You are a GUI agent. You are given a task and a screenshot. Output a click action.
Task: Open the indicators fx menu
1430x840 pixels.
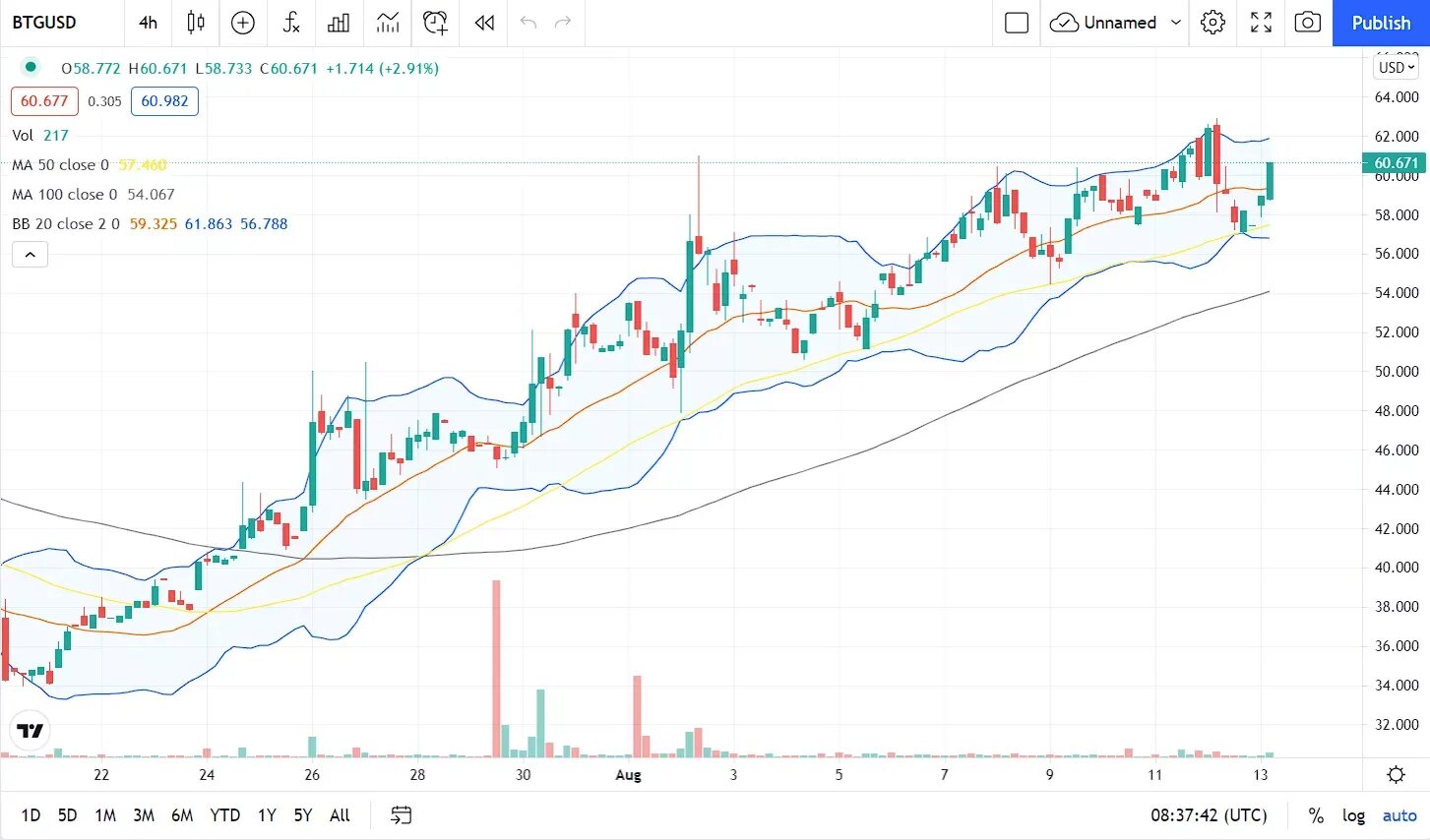(x=291, y=23)
